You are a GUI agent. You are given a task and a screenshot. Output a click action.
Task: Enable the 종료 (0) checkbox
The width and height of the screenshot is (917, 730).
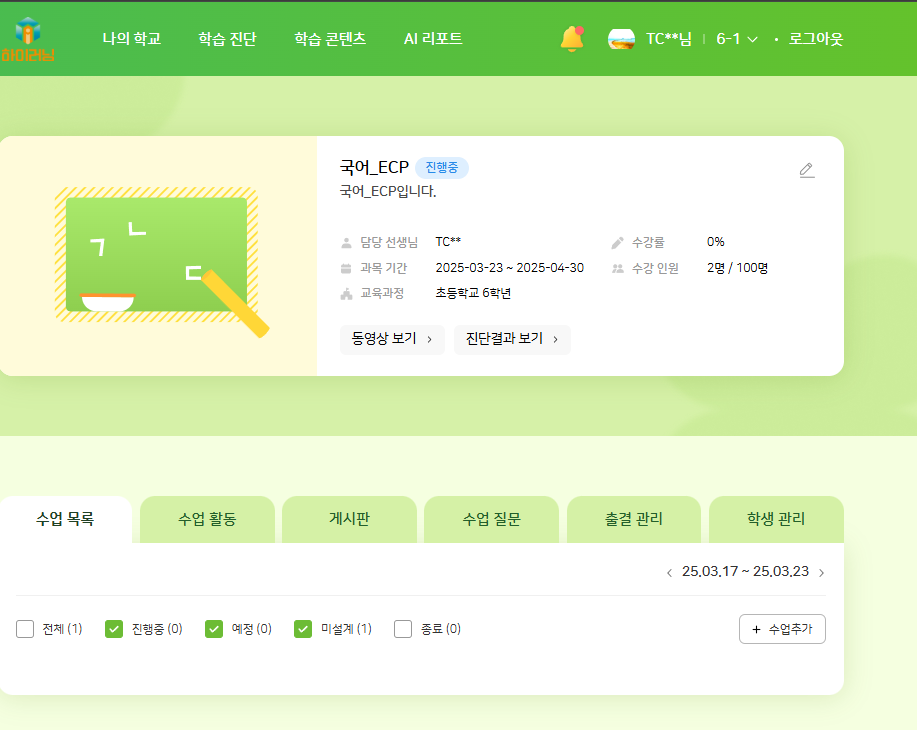403,629
